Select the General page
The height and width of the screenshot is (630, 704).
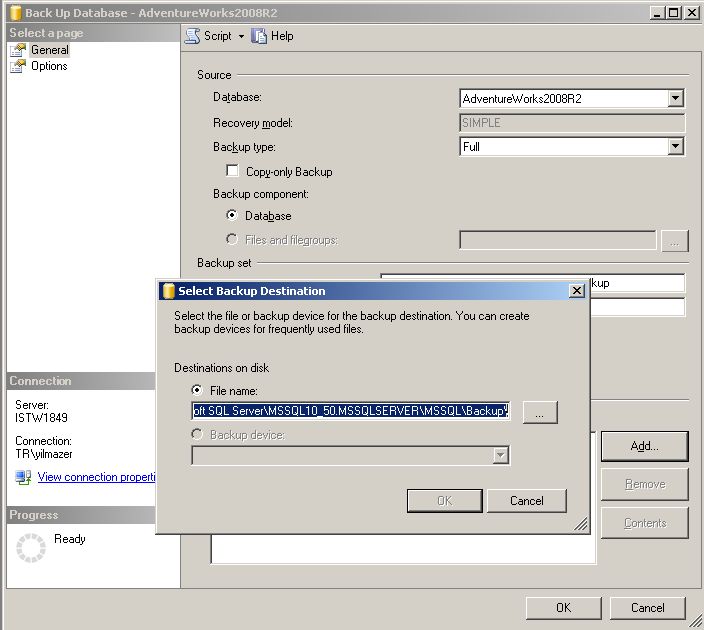click(50, 50)
